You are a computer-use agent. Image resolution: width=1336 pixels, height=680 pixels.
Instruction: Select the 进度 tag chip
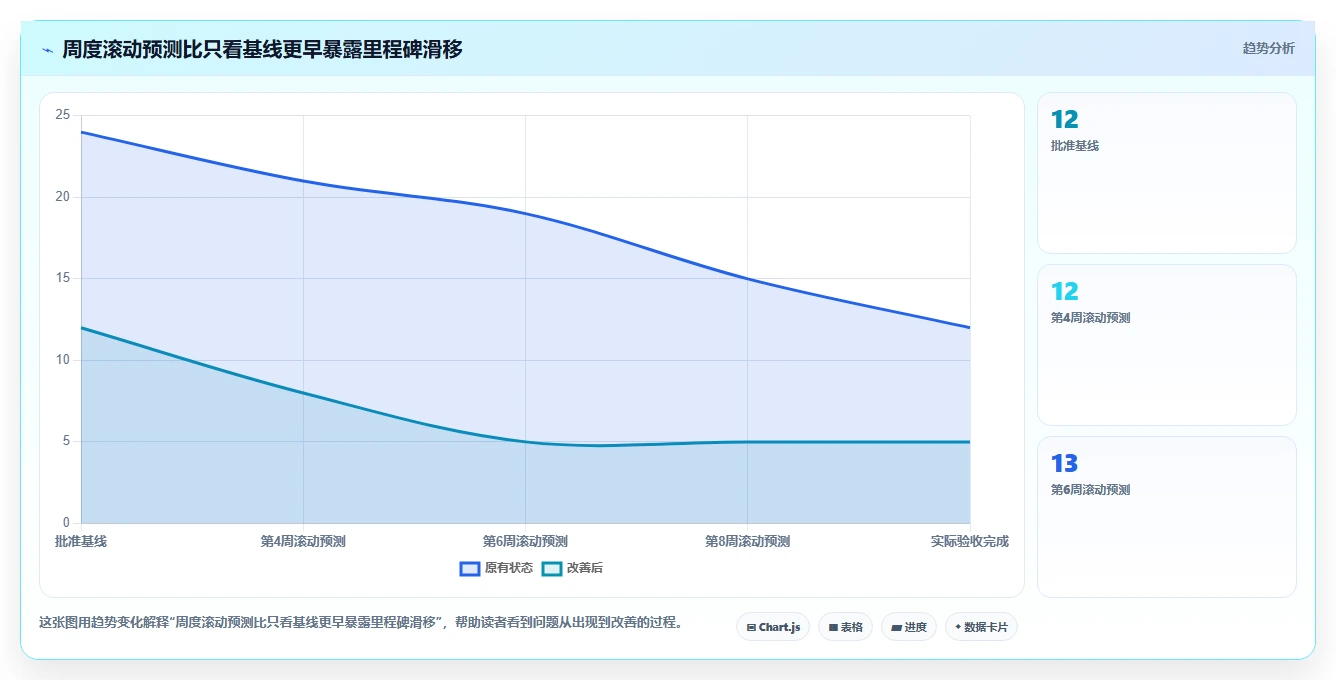[x=908, y=627]
